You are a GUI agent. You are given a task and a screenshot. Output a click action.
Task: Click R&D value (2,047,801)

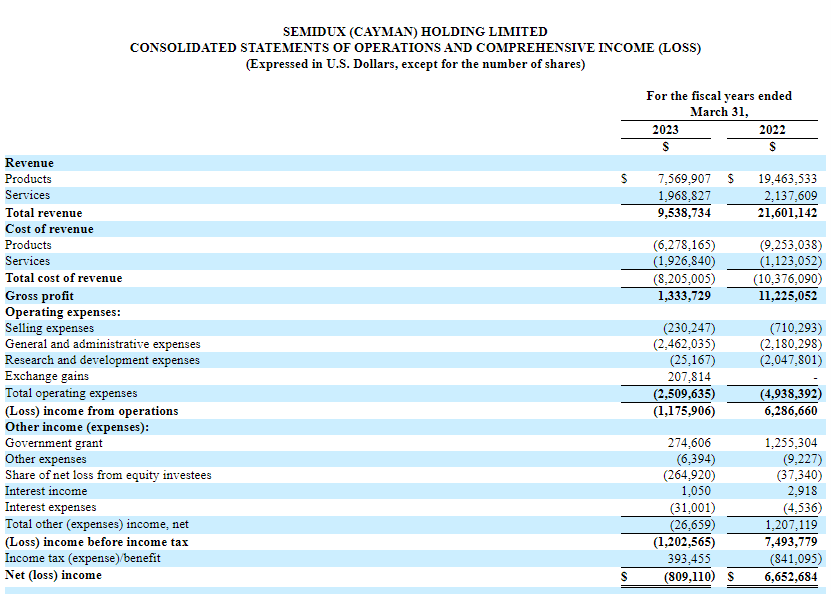coord(791,360)
